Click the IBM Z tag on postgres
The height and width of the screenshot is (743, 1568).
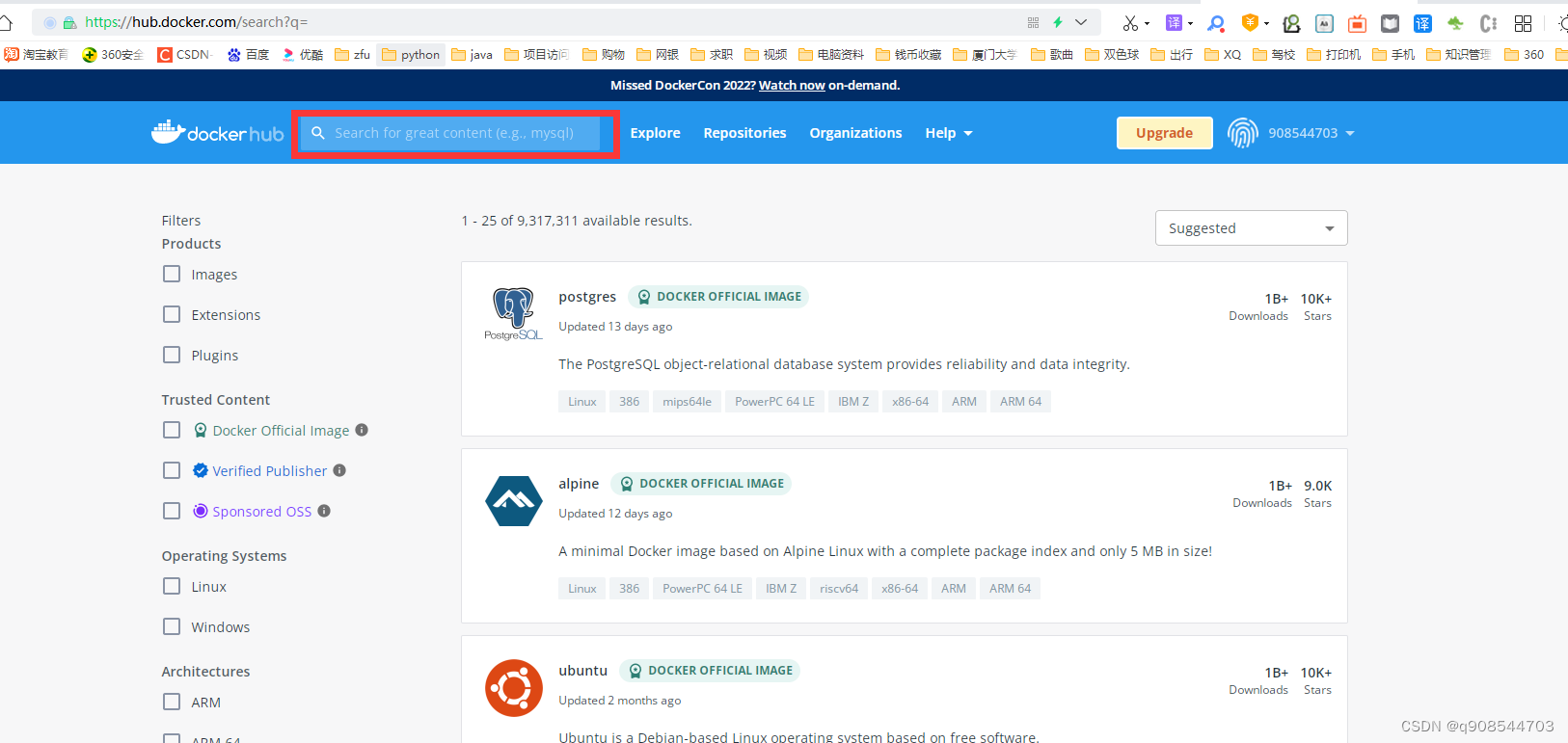click(x=853, y=401)
